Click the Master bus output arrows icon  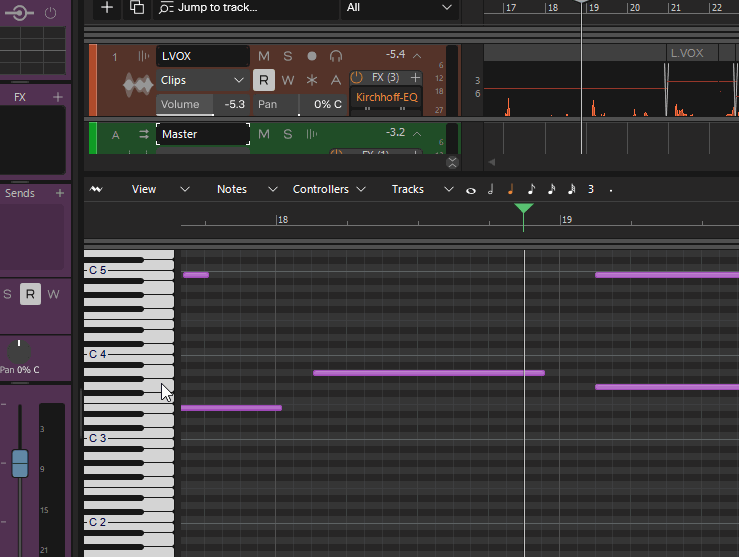coord(144,135)
